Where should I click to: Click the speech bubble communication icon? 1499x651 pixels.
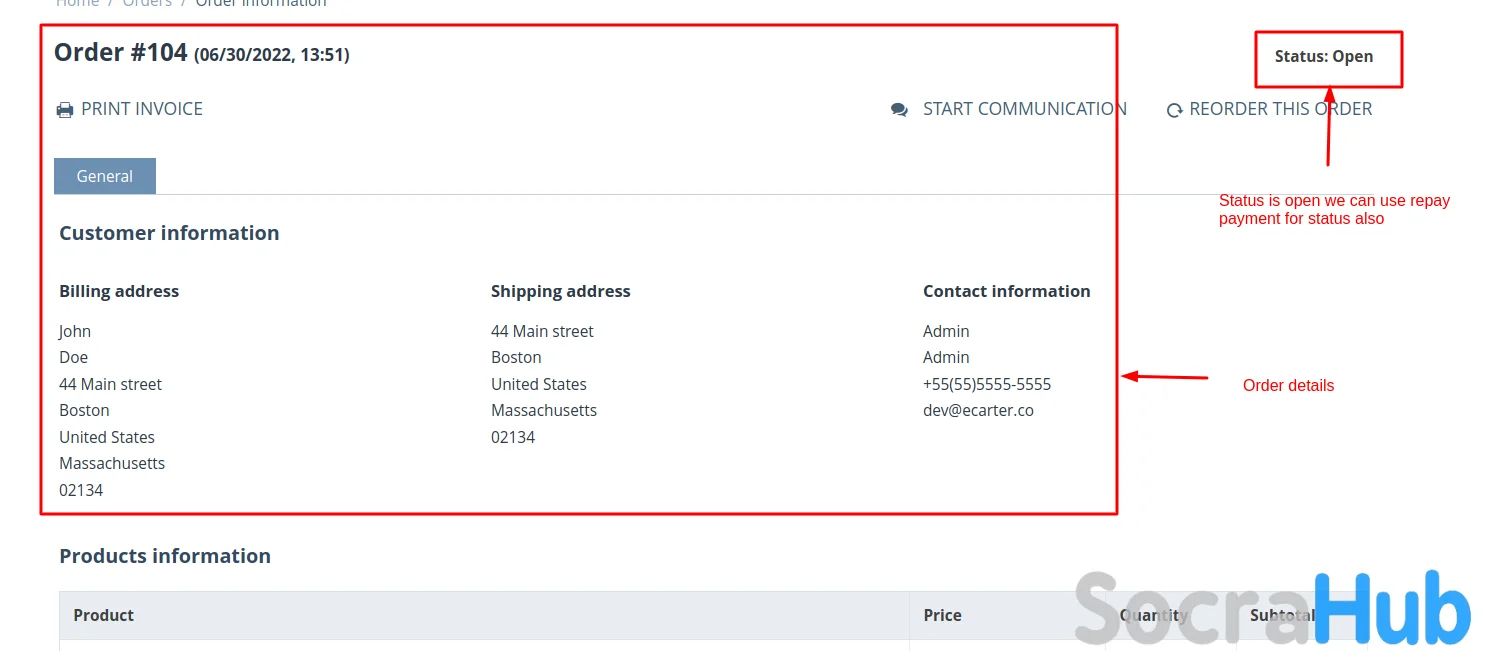coord(899,110)
